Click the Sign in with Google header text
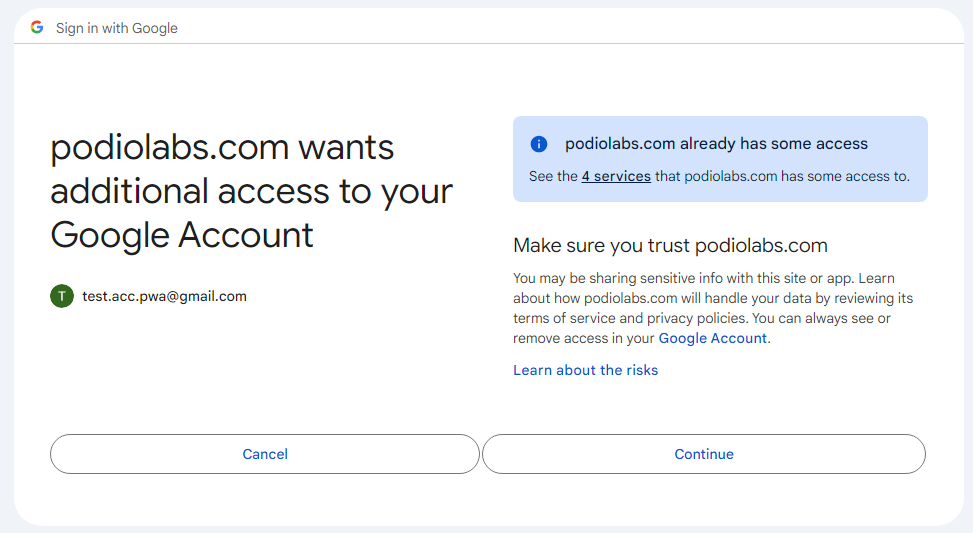This screenshot has height=533, width=973. 117,28
